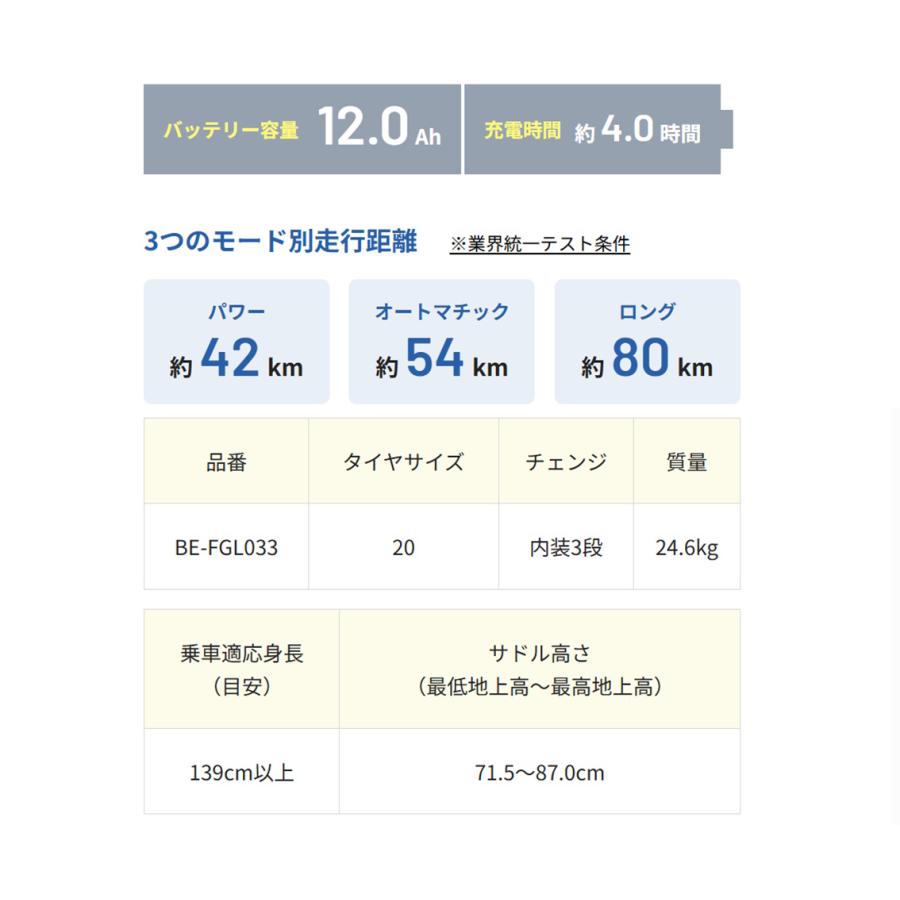The image size is (900, 900).
Task: Select the 内装3段 gear cell
Action: (566, 548)
